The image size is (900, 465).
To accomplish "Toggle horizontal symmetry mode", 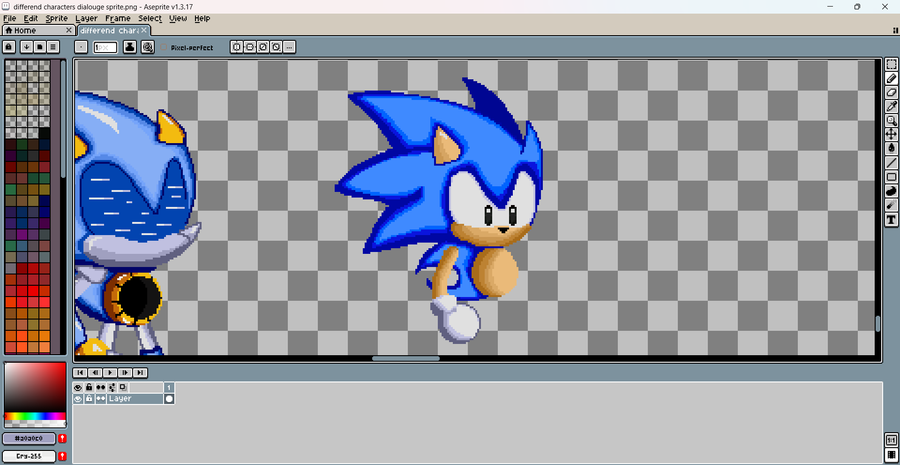I will click(x=237, y=47).
